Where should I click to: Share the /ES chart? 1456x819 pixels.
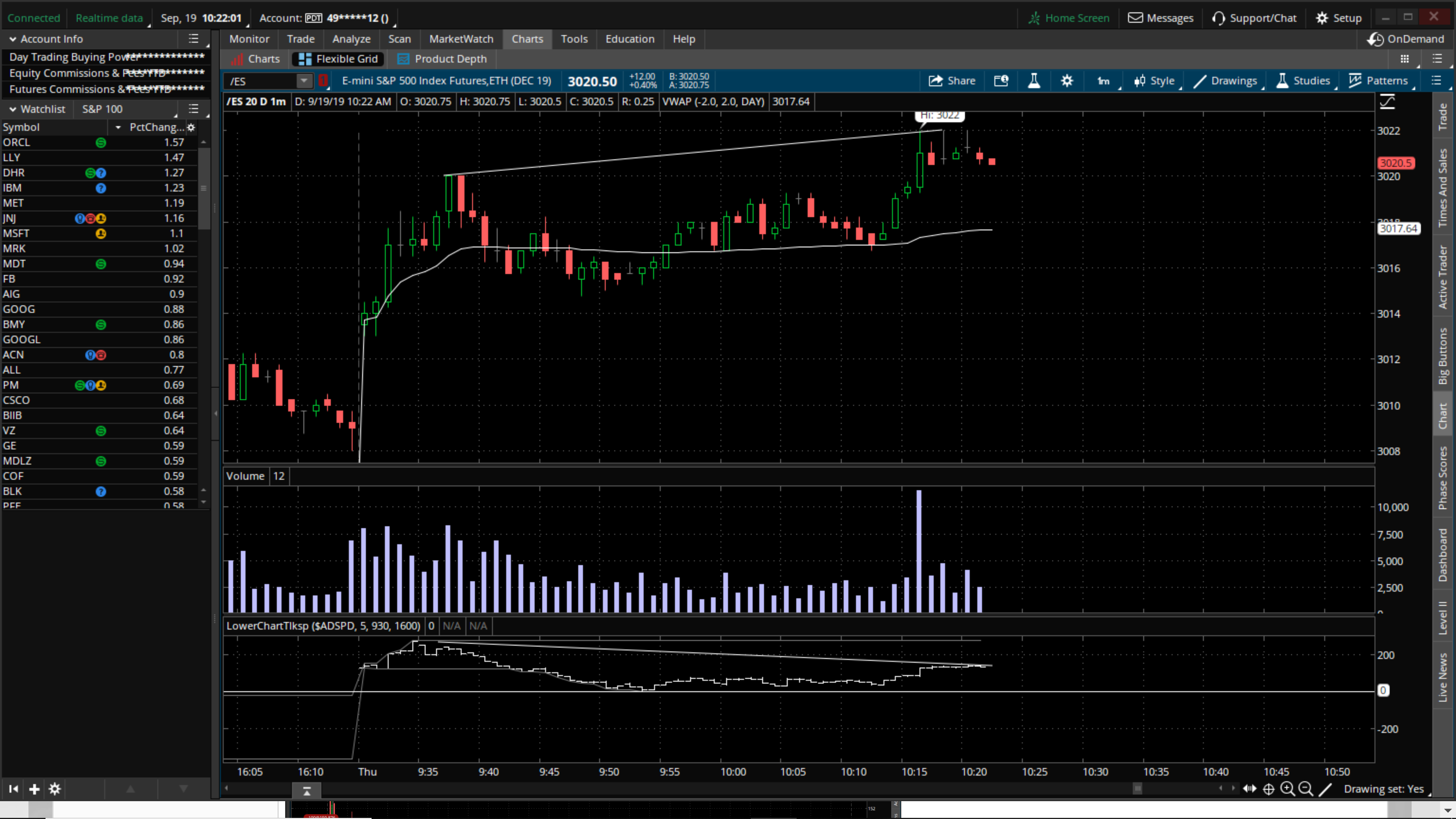click(x=952, y=81)
